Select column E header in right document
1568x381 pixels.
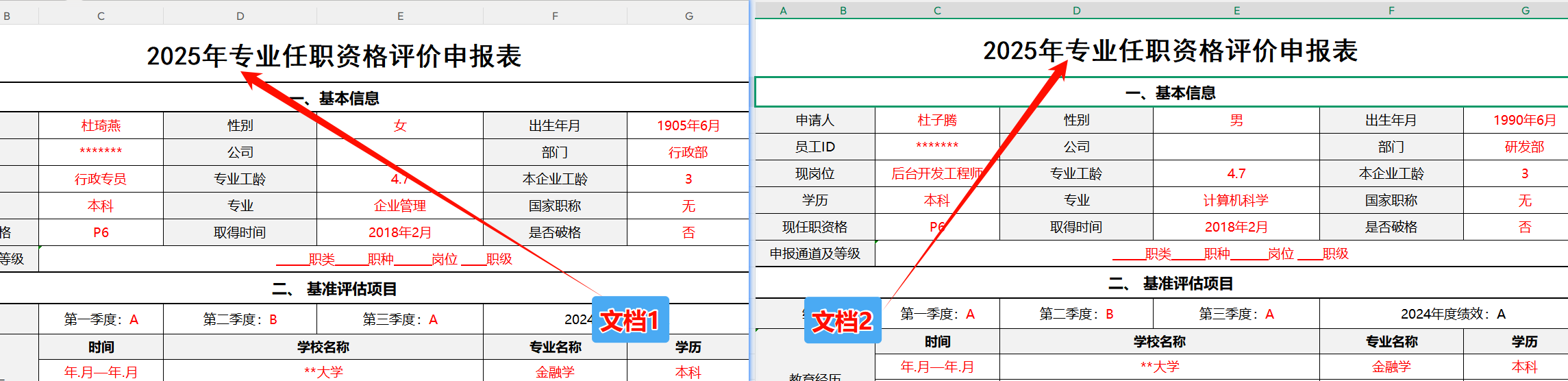click(1236, 10)
